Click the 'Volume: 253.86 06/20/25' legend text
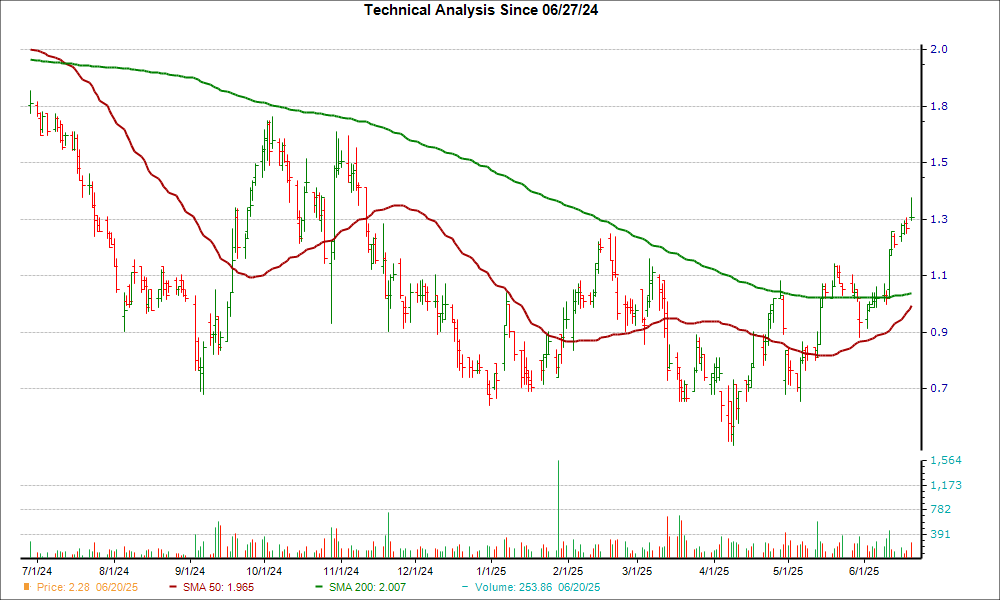This screenshot has width=1000, height=600. click(538, 587)
